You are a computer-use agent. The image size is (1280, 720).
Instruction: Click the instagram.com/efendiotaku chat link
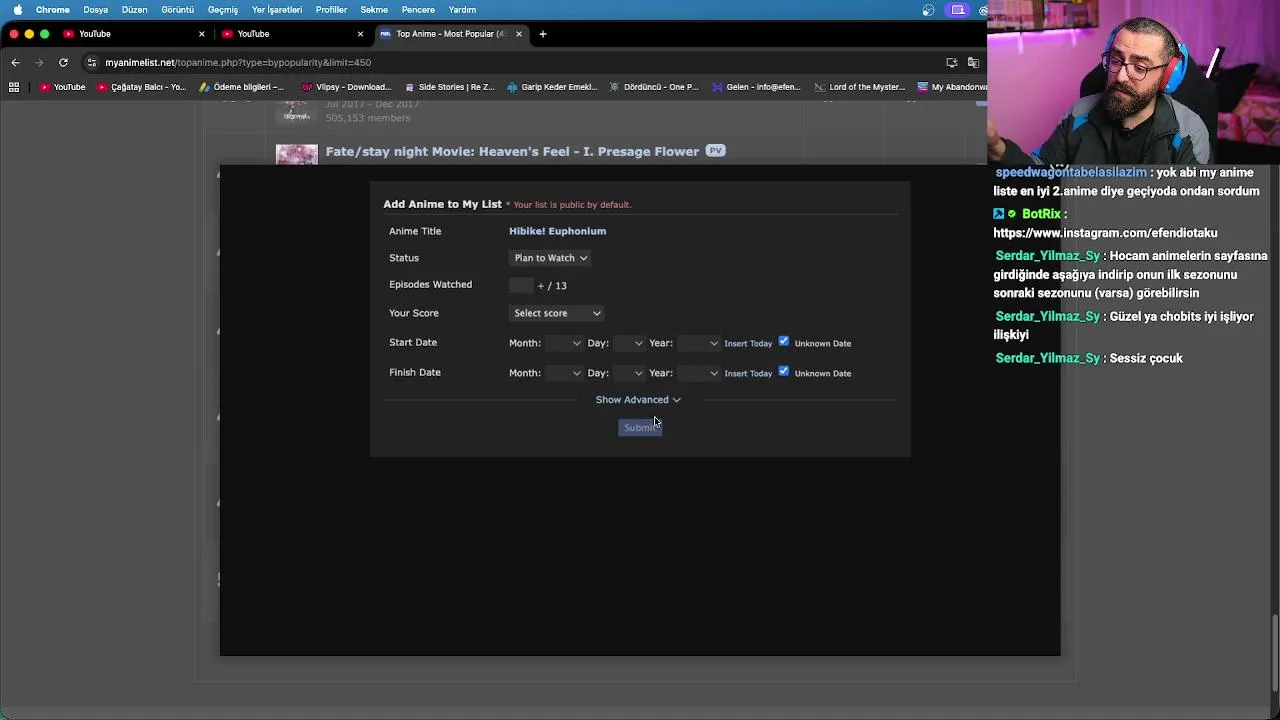coord(1105,233)
